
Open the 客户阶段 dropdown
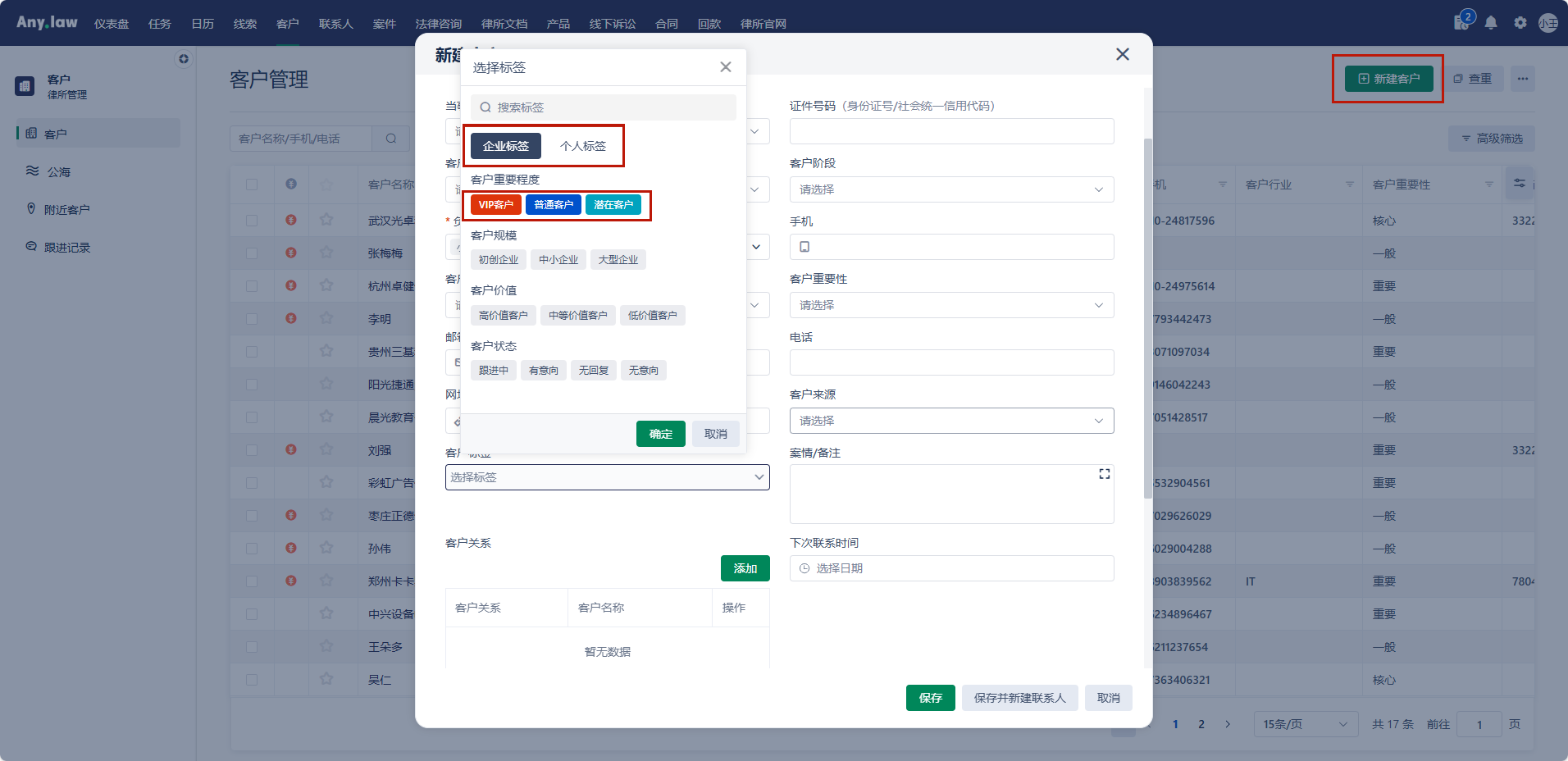pyautogui.click(x=951, y=189)
